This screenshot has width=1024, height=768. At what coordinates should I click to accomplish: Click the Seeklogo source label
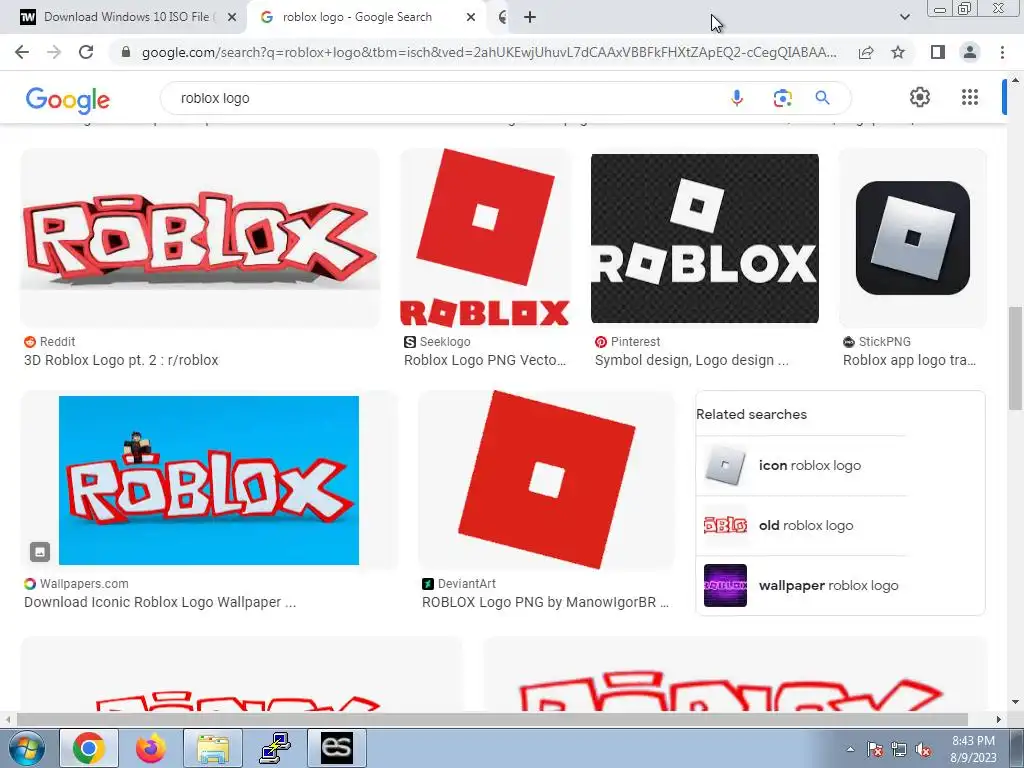click(x=437, y=342)
